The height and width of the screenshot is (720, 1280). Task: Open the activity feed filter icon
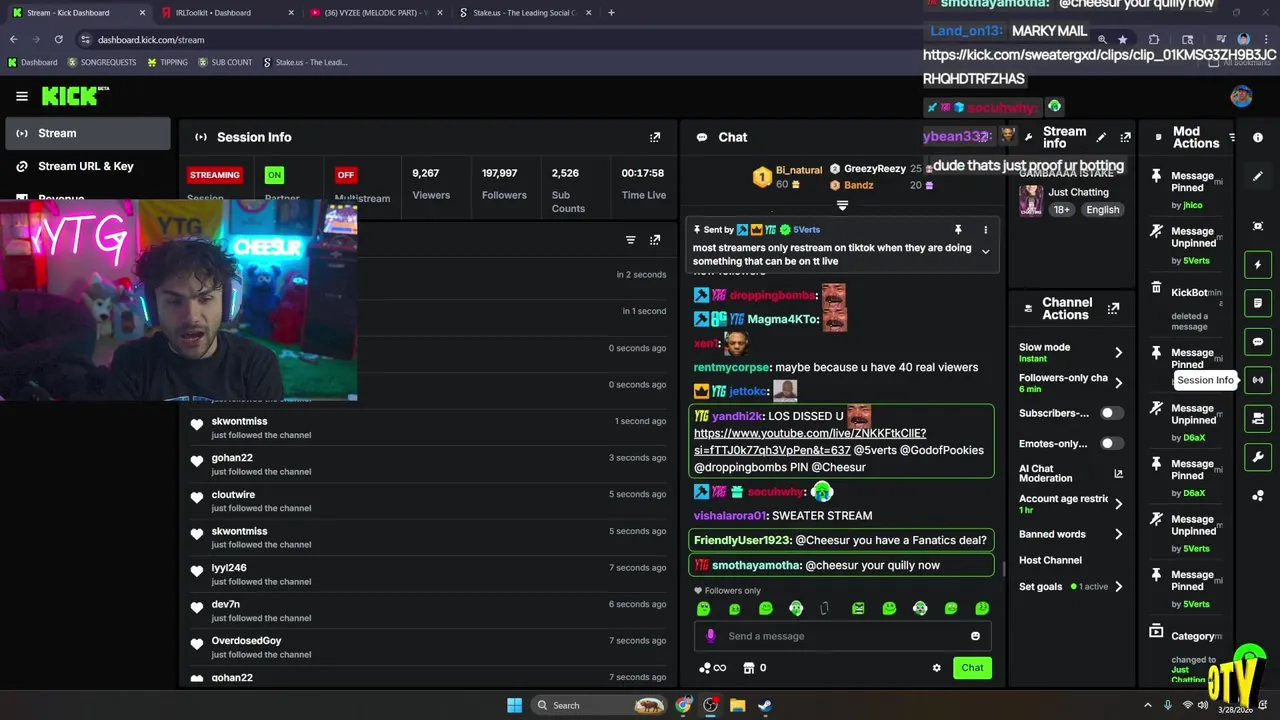click(630, 240)
